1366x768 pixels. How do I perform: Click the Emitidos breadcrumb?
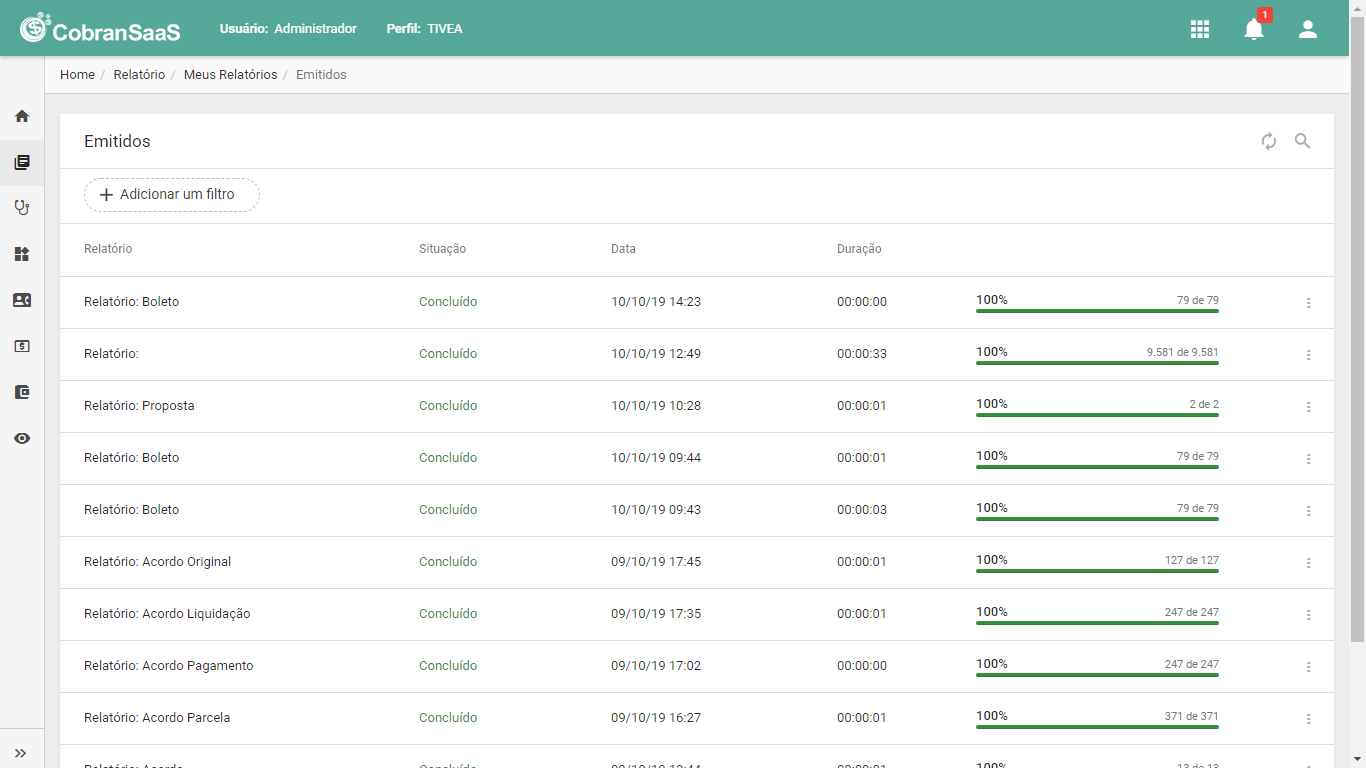click(321, 75)
